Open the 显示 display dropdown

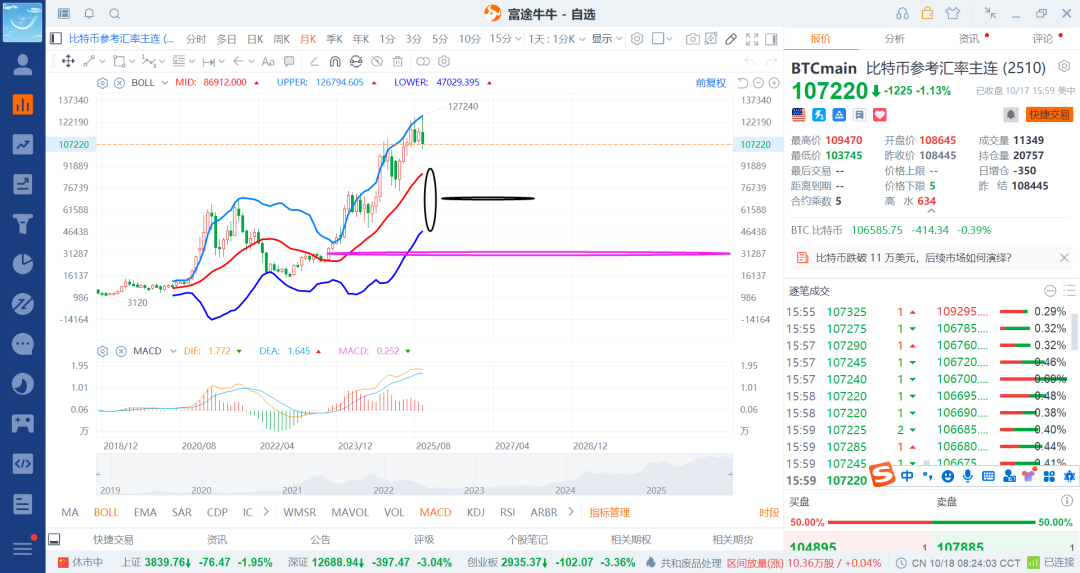[x=607, y=39]
